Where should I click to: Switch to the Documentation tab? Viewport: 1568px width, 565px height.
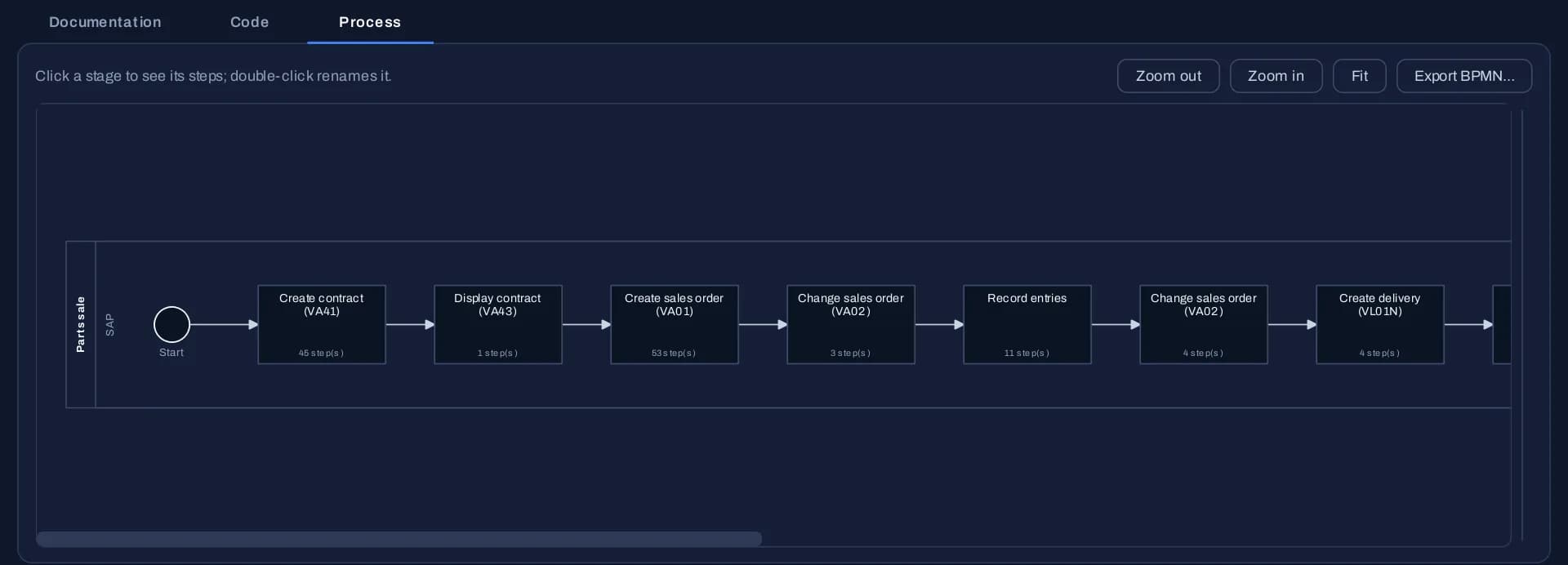click(105, 22)
